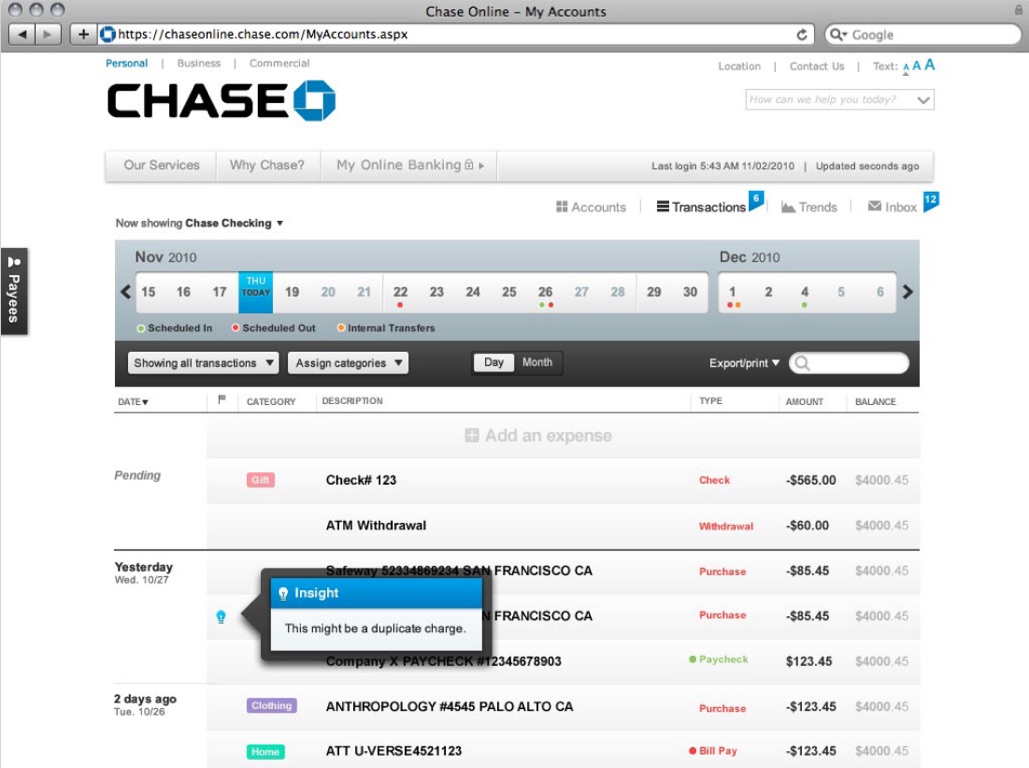The width and height of the screenshot is (1029, 768).
Task: Click the Chase octagon logo
Action: tap(315, 100)
